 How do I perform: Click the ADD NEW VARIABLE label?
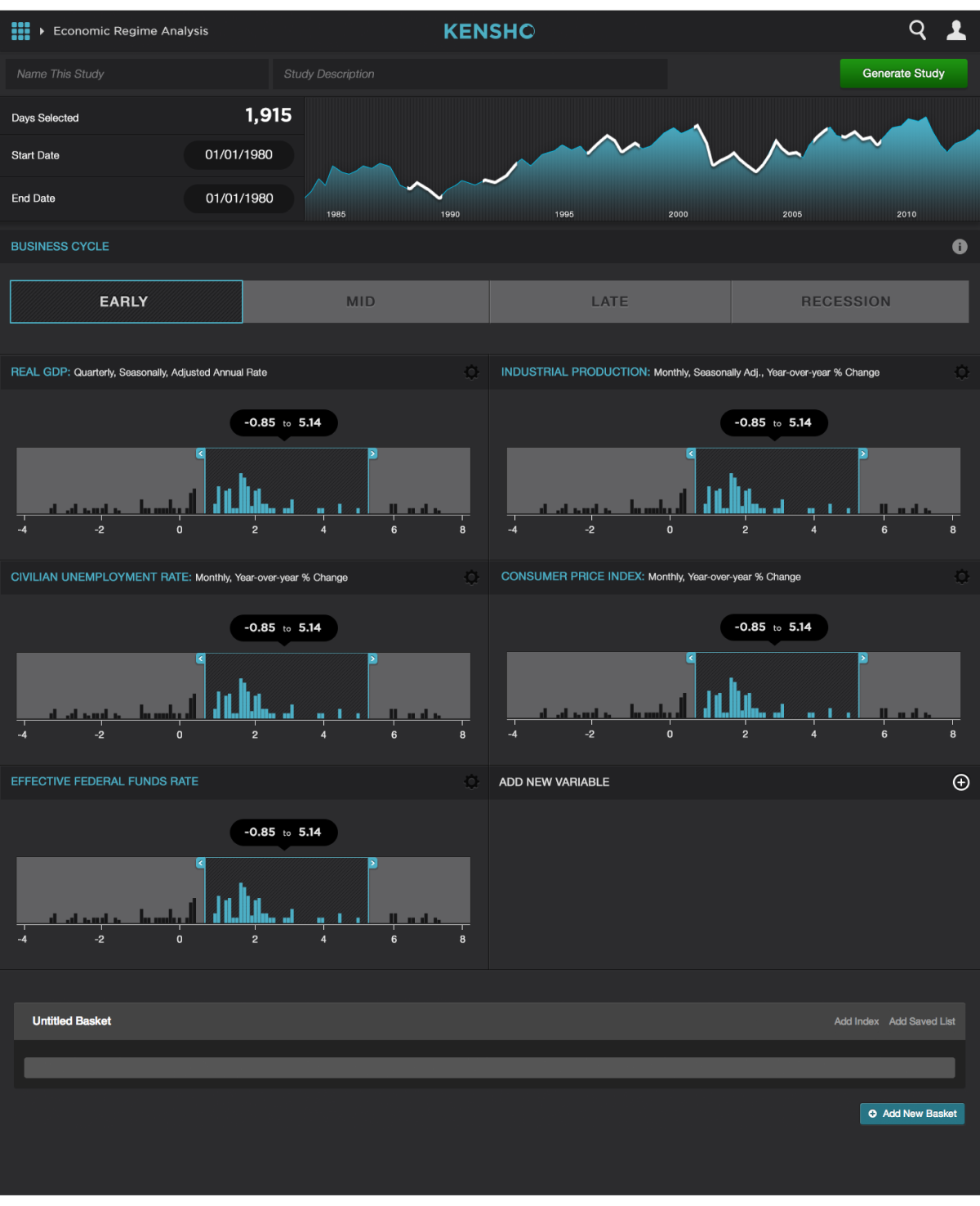(555, 782)
